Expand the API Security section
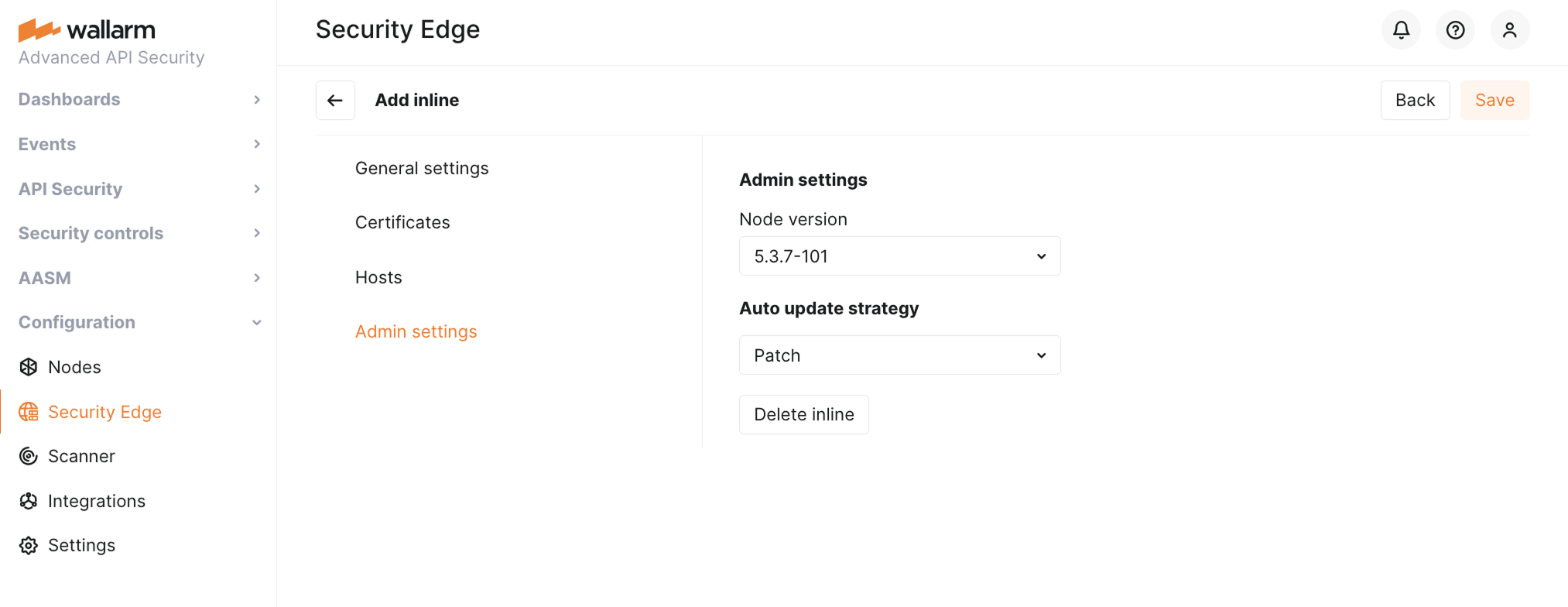1568x607 pixels. pyautogui.click(x=139, y=189)
